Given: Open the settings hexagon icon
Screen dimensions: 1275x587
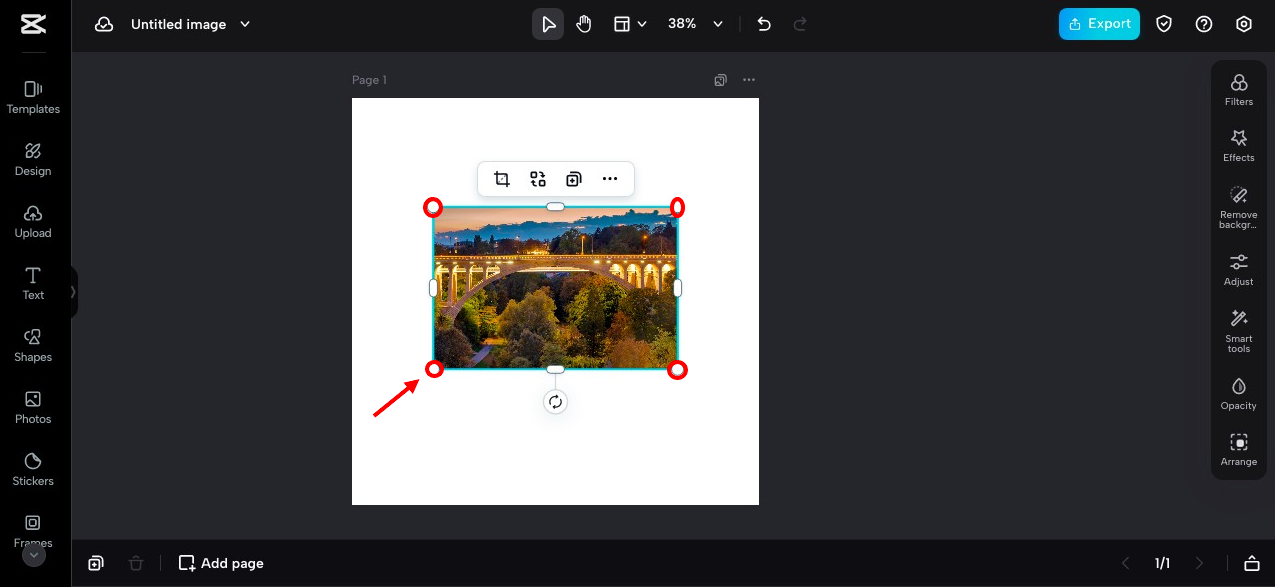Looking at the screenshot, I should (x=1244, y=24).
